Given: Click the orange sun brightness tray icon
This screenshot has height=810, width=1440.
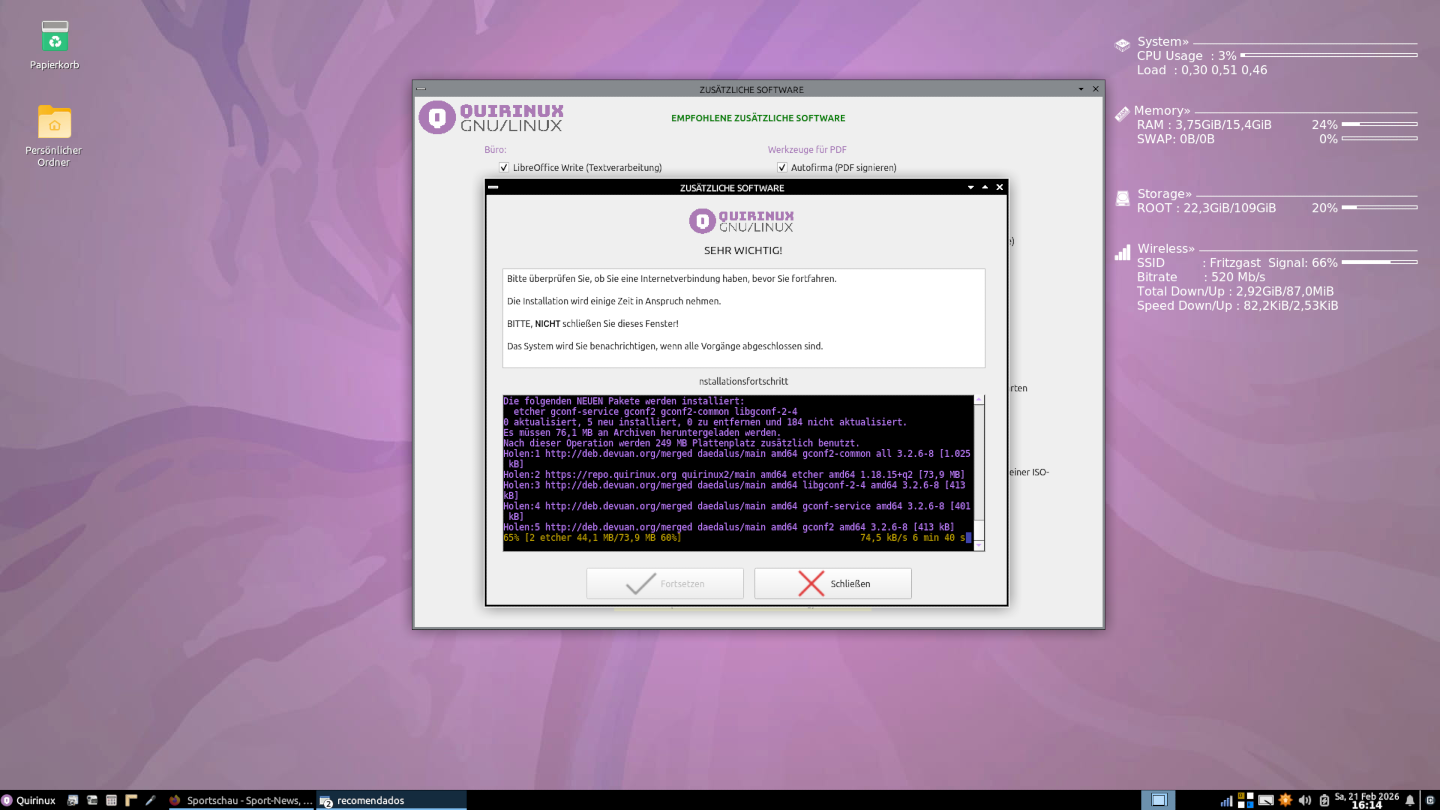Looking at the screenshot, I should (x=1285, y=800).
